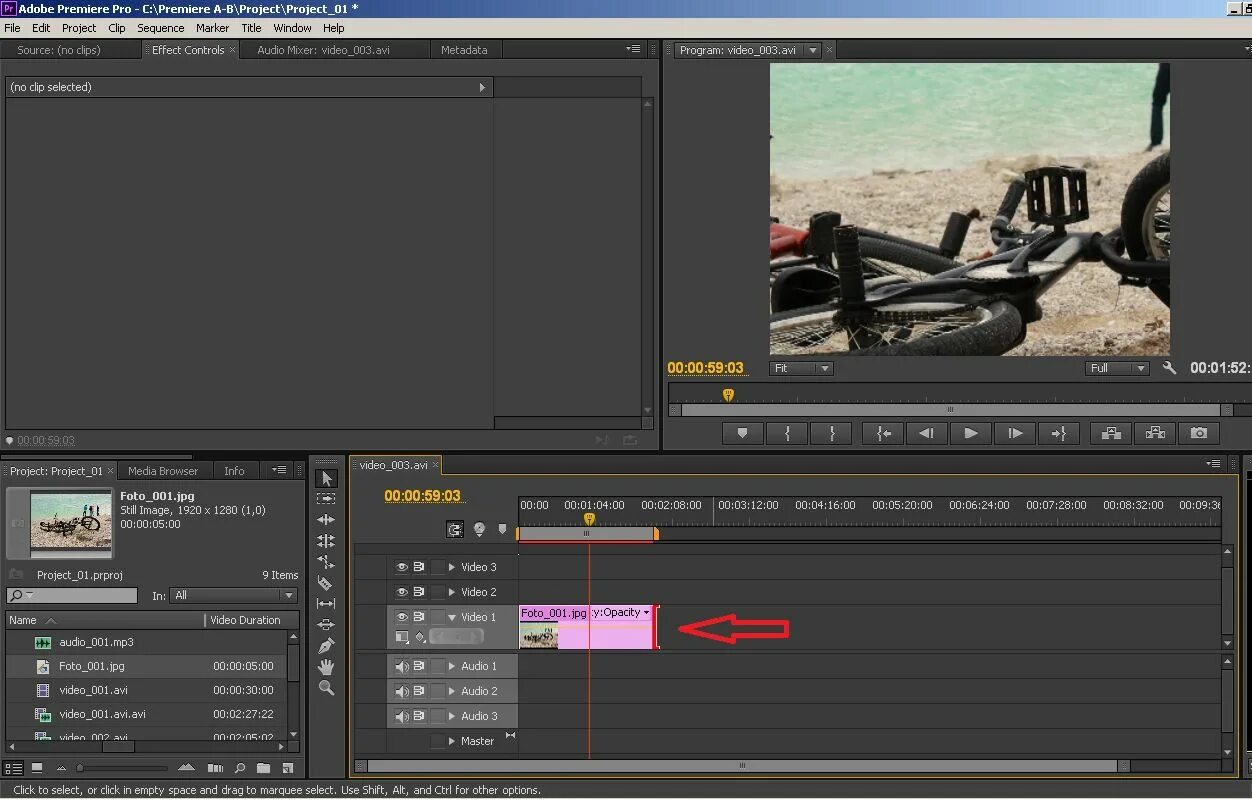The image size is (1252, 800).
Task: Click the Export Frame camera button
Action: [1199, 433]
